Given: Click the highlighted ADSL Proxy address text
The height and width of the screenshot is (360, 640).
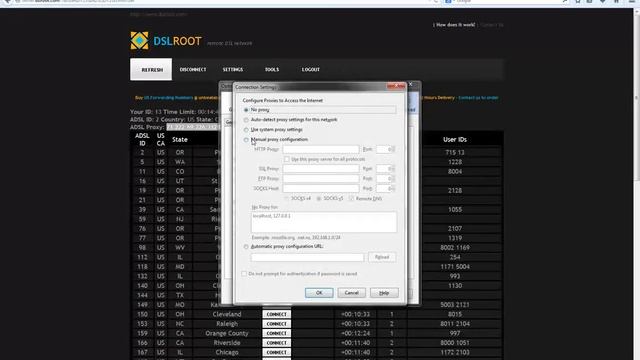Looking at the screenshot, I should click(x=193, y=127).
